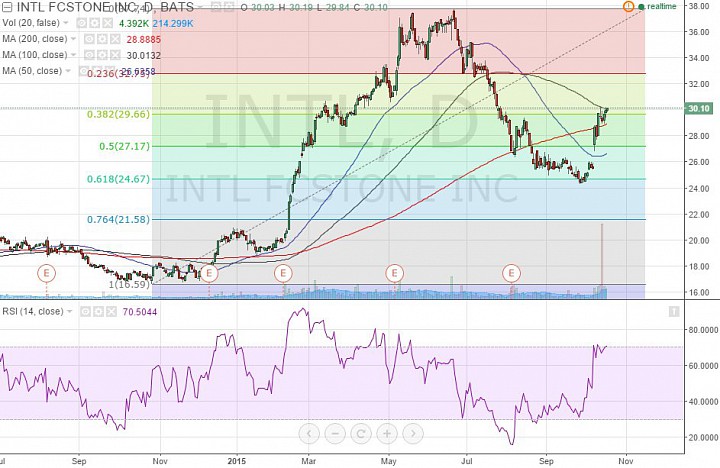Zoom in the chart with plus button
The image size is (720, 468).
[x=387, y=434]
